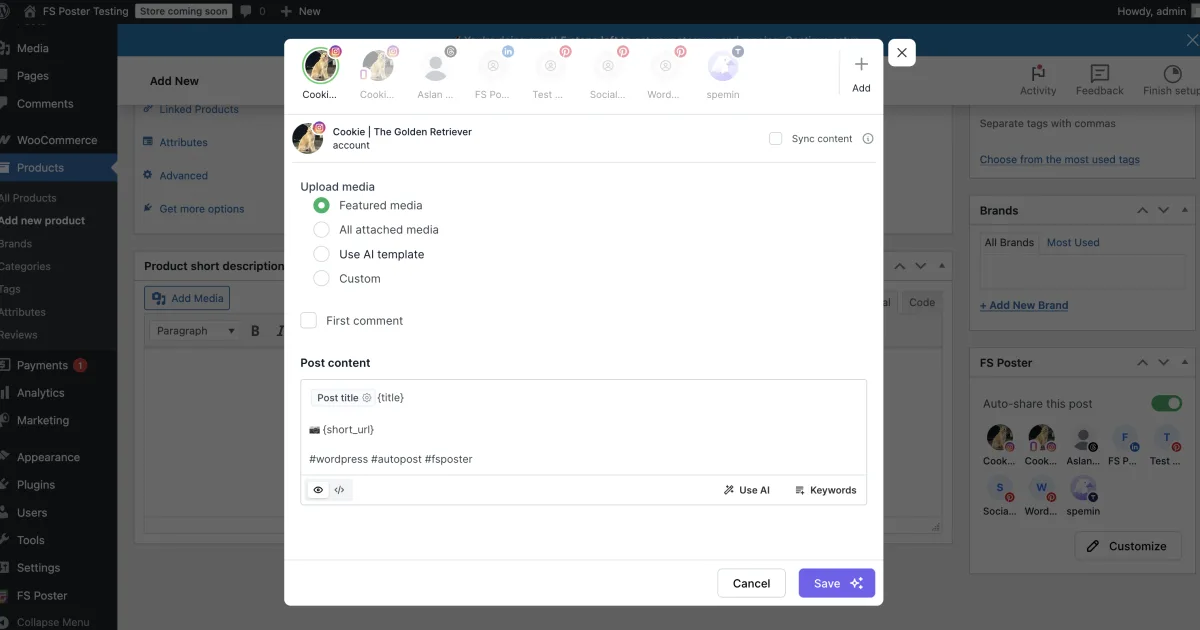This screenshot has width=1200, height=630.
Task: Open the Sync content info icon
Action: 868,139
